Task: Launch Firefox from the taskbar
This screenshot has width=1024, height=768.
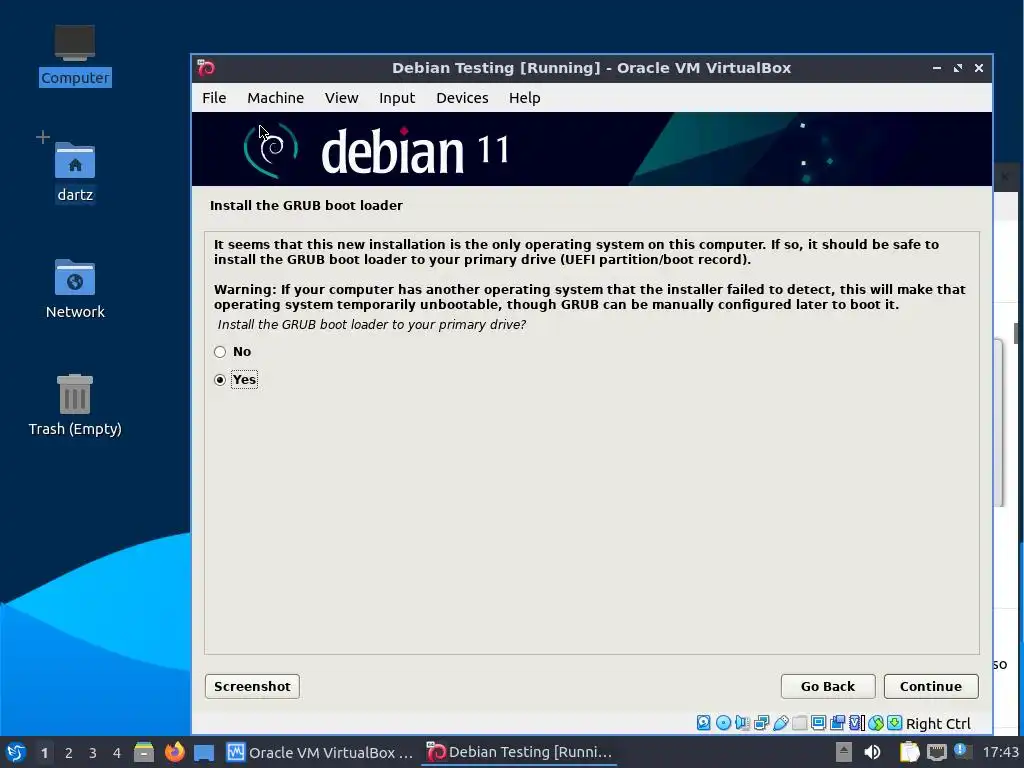Action: pyautogui.click(x=174, y=752)
